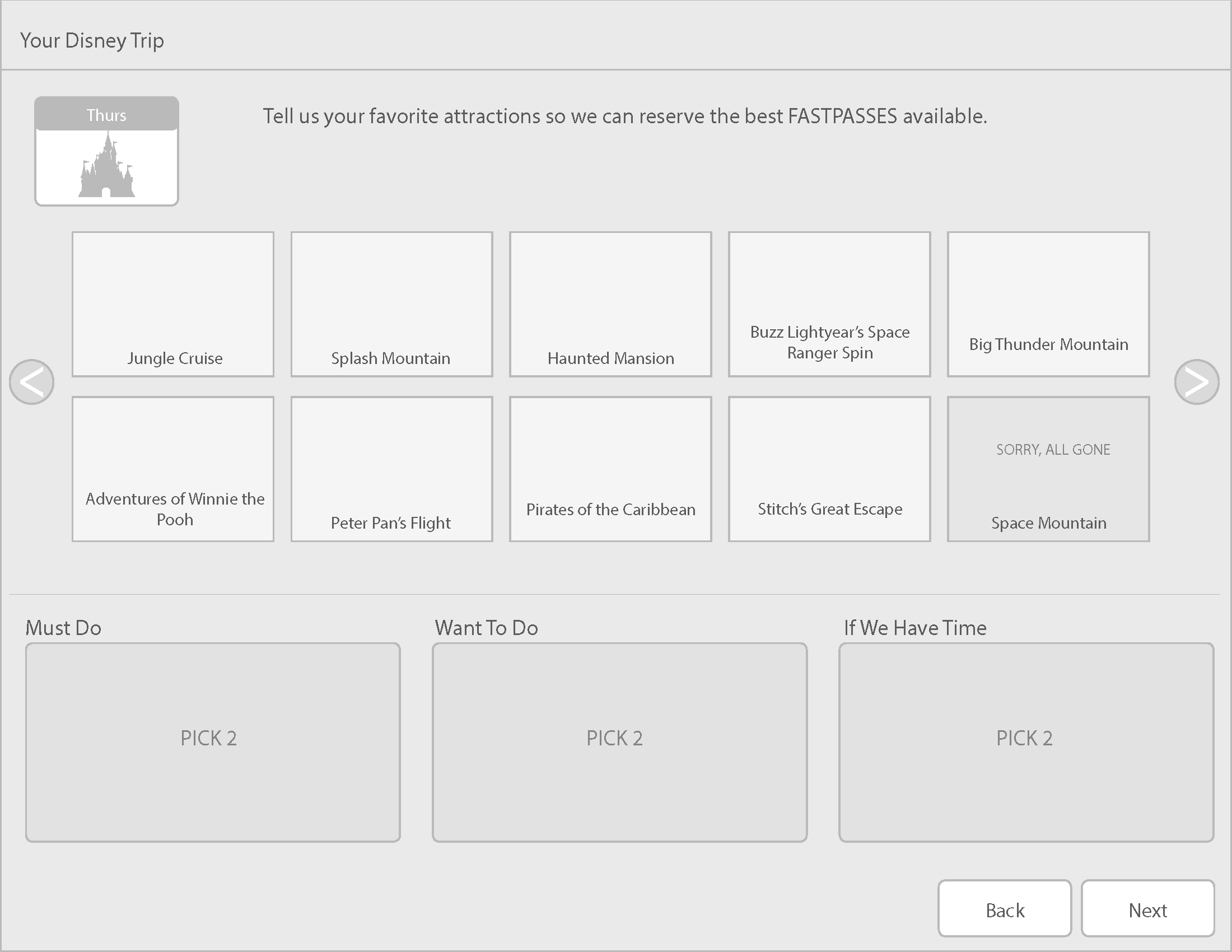Choose Pirates of the Caribbean tile
1232x952 pixels.
[x=610, y=469]
